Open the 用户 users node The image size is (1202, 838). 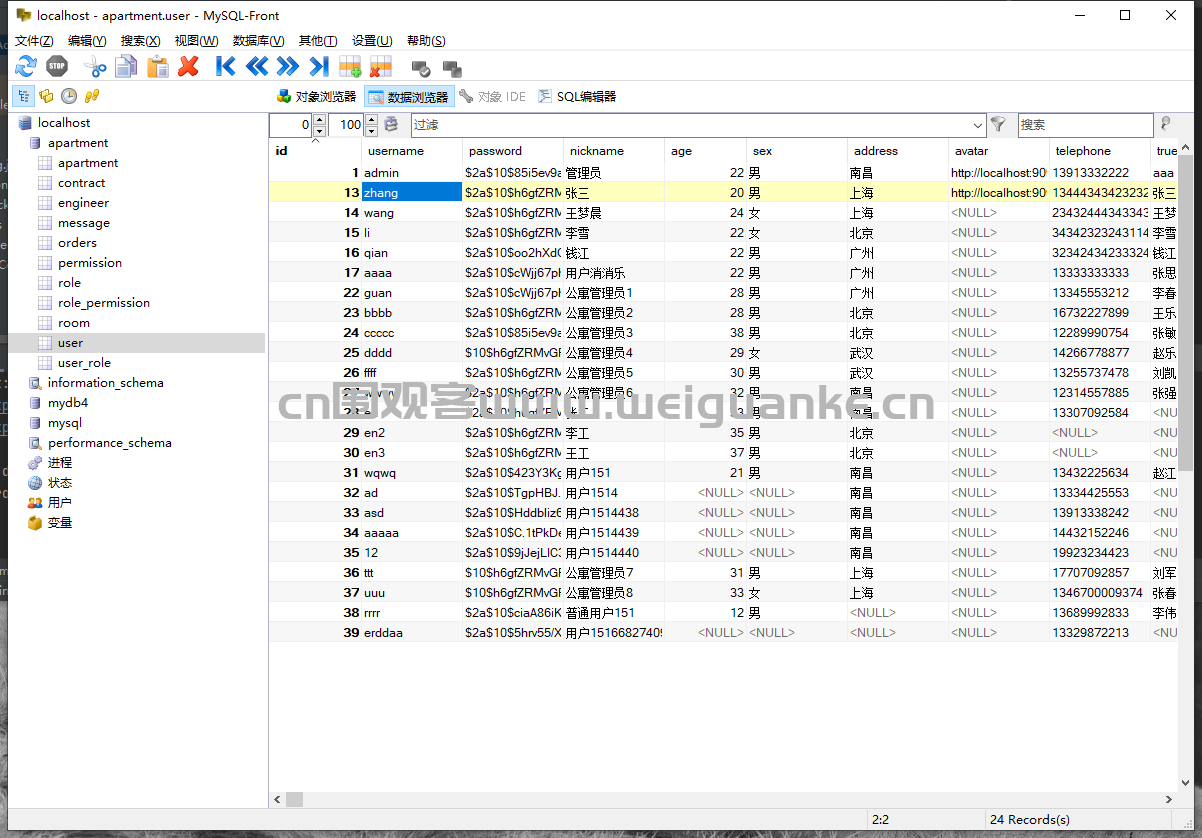[x=60, y=503]
